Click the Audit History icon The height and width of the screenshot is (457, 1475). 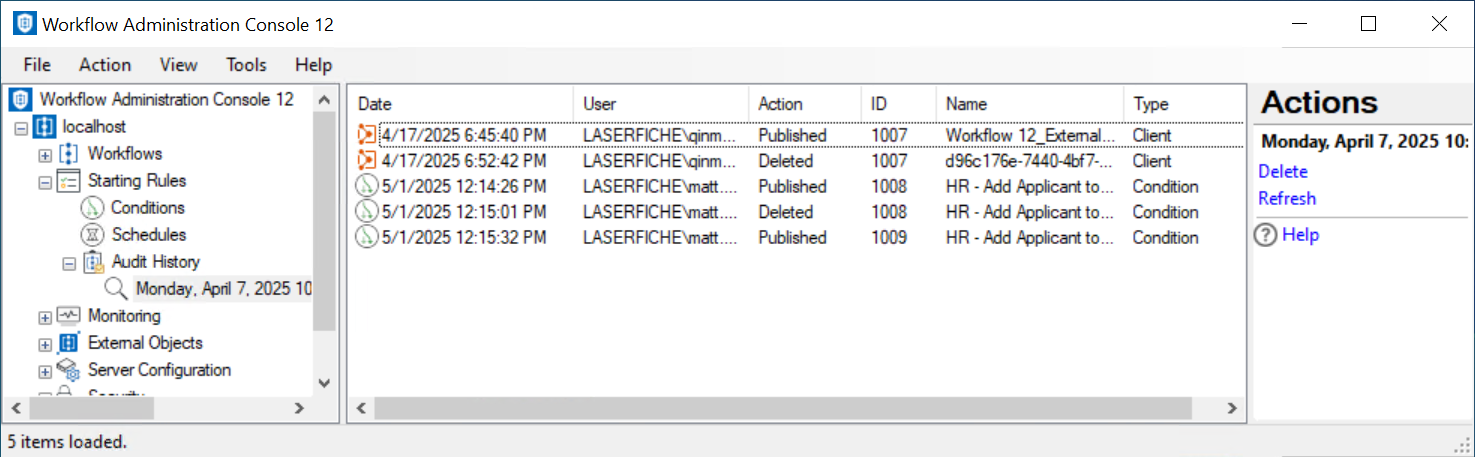click(x=93, y=262)
